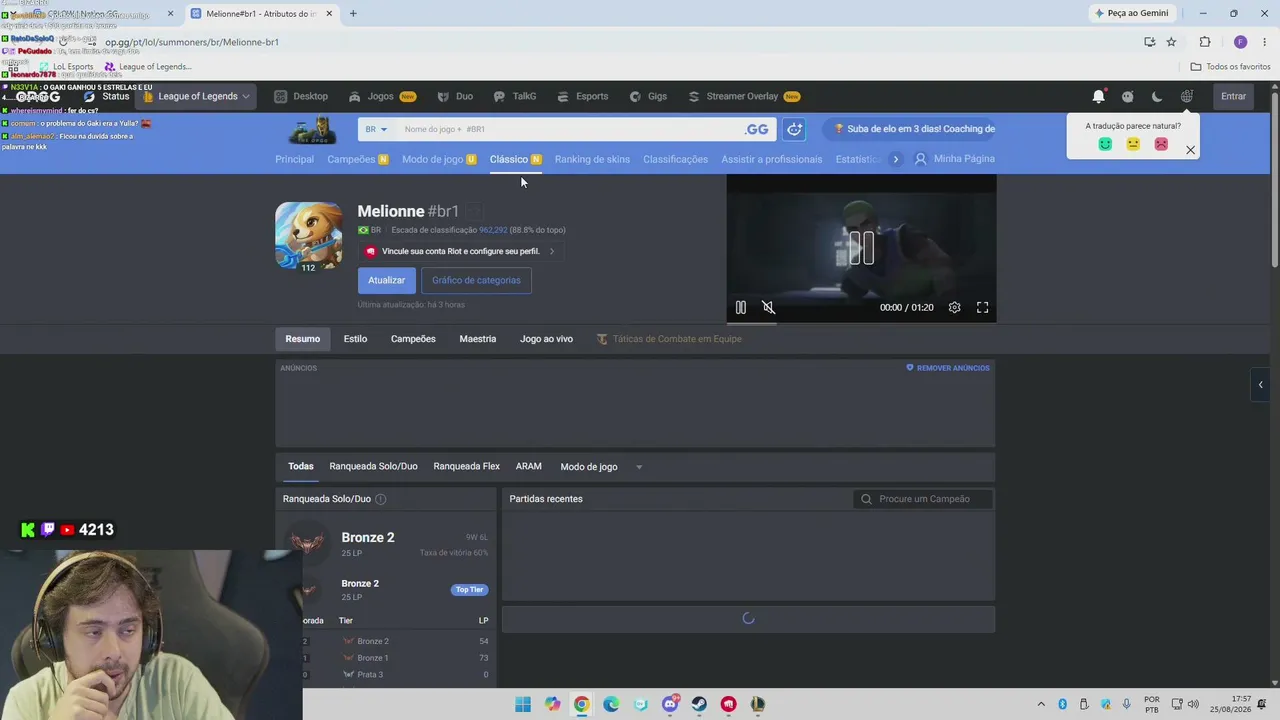
Task: Go to the Principal page
Action: coord(294,159)
